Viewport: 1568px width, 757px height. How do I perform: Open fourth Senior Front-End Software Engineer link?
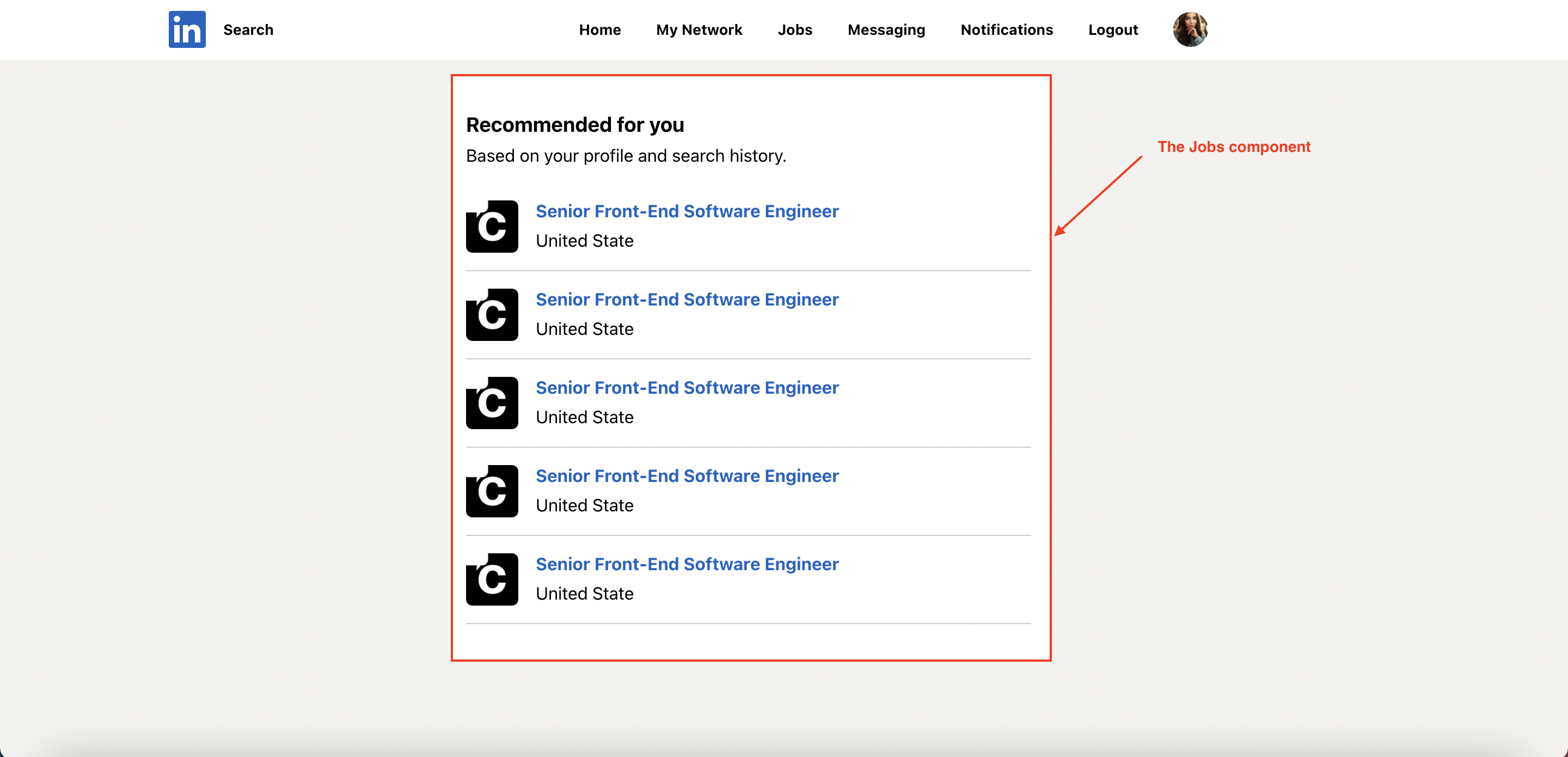[687, 476]
